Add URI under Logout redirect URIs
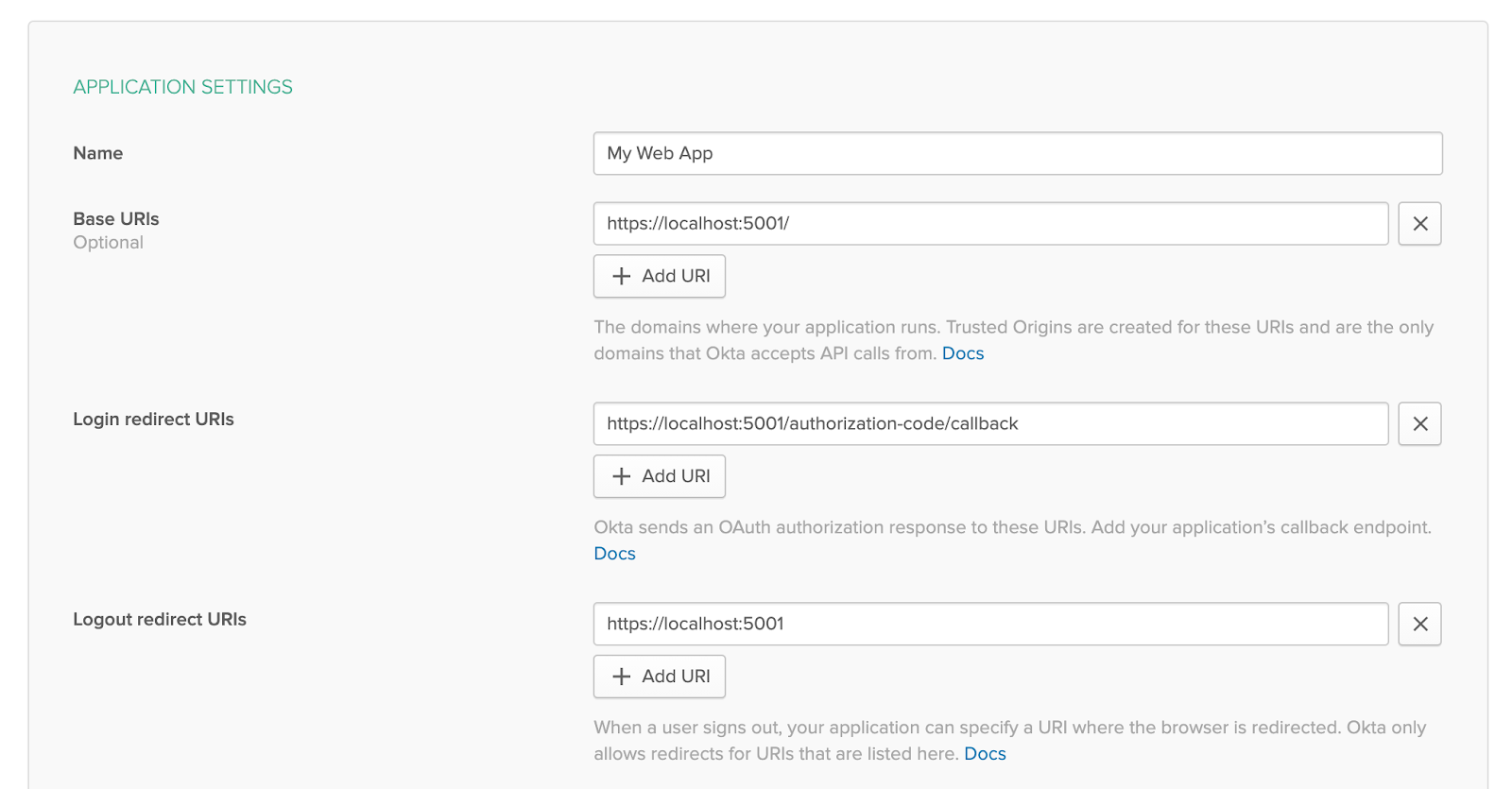1512x789 pixels. [660, 677]
